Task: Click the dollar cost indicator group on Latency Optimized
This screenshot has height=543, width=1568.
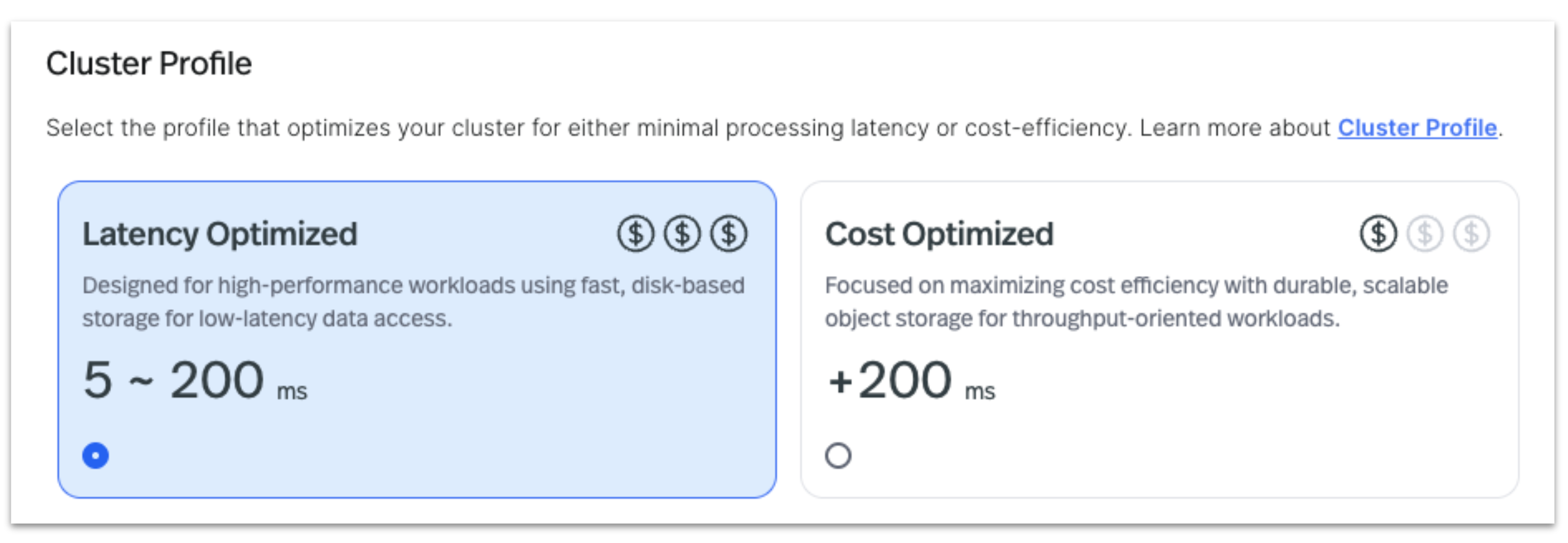Action: [x=680, y=235]
